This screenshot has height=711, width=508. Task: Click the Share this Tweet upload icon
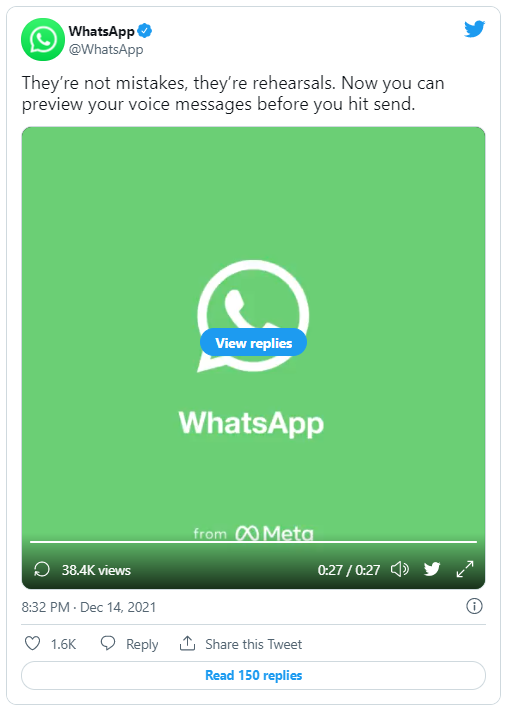(187, 643)
